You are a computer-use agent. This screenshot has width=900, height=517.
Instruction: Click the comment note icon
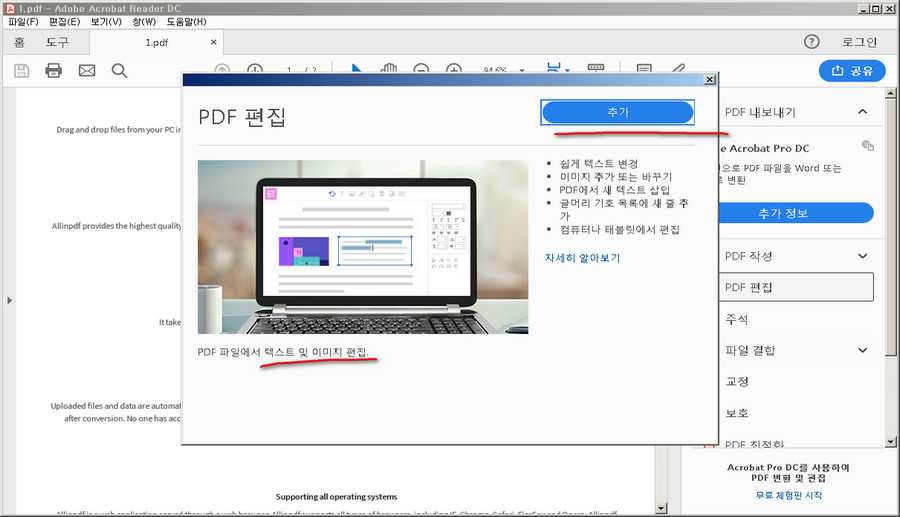click(644, 69)
